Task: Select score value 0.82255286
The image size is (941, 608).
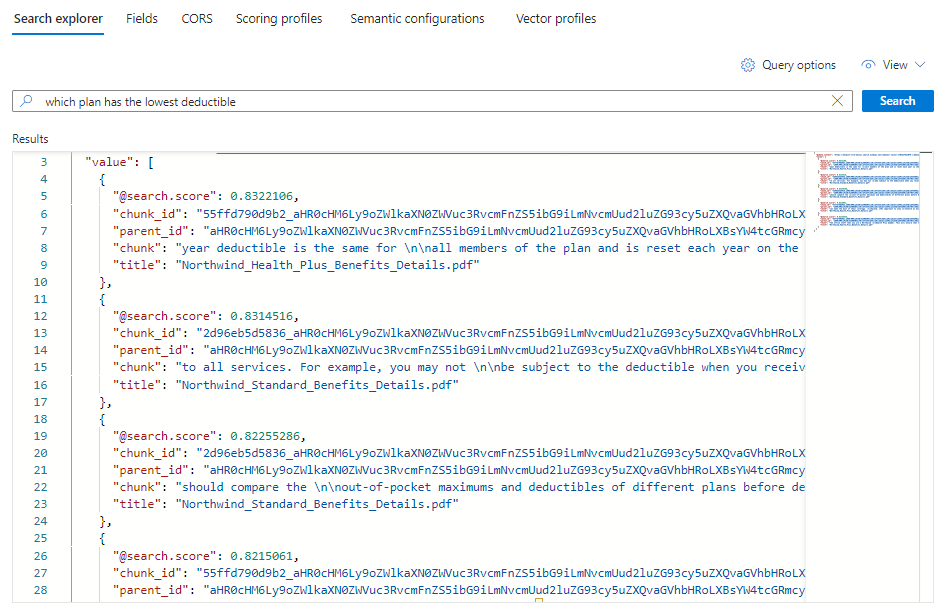Action: (265, 436)
